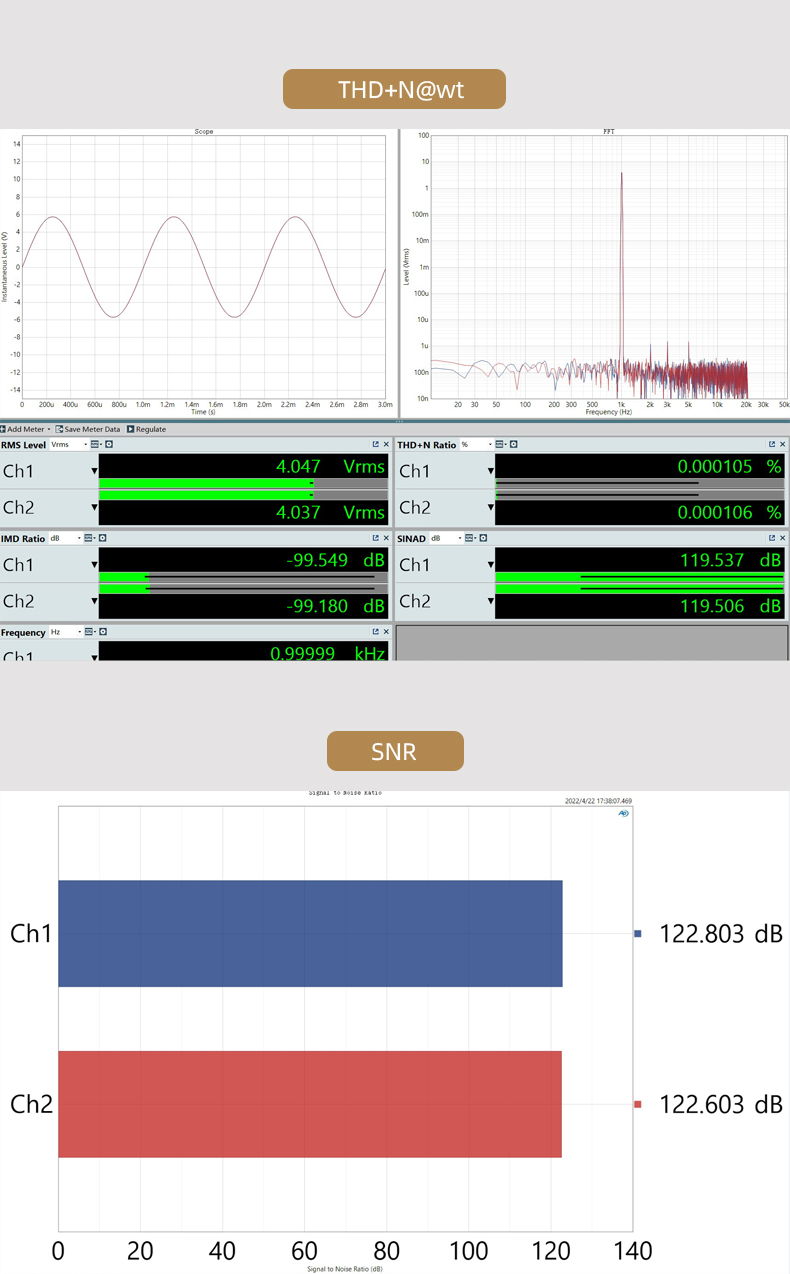The height and width of the screenshot is (1274, 790).
Task: Click the IMD Ratio Ch1 level bar
Action: point(240,577)
